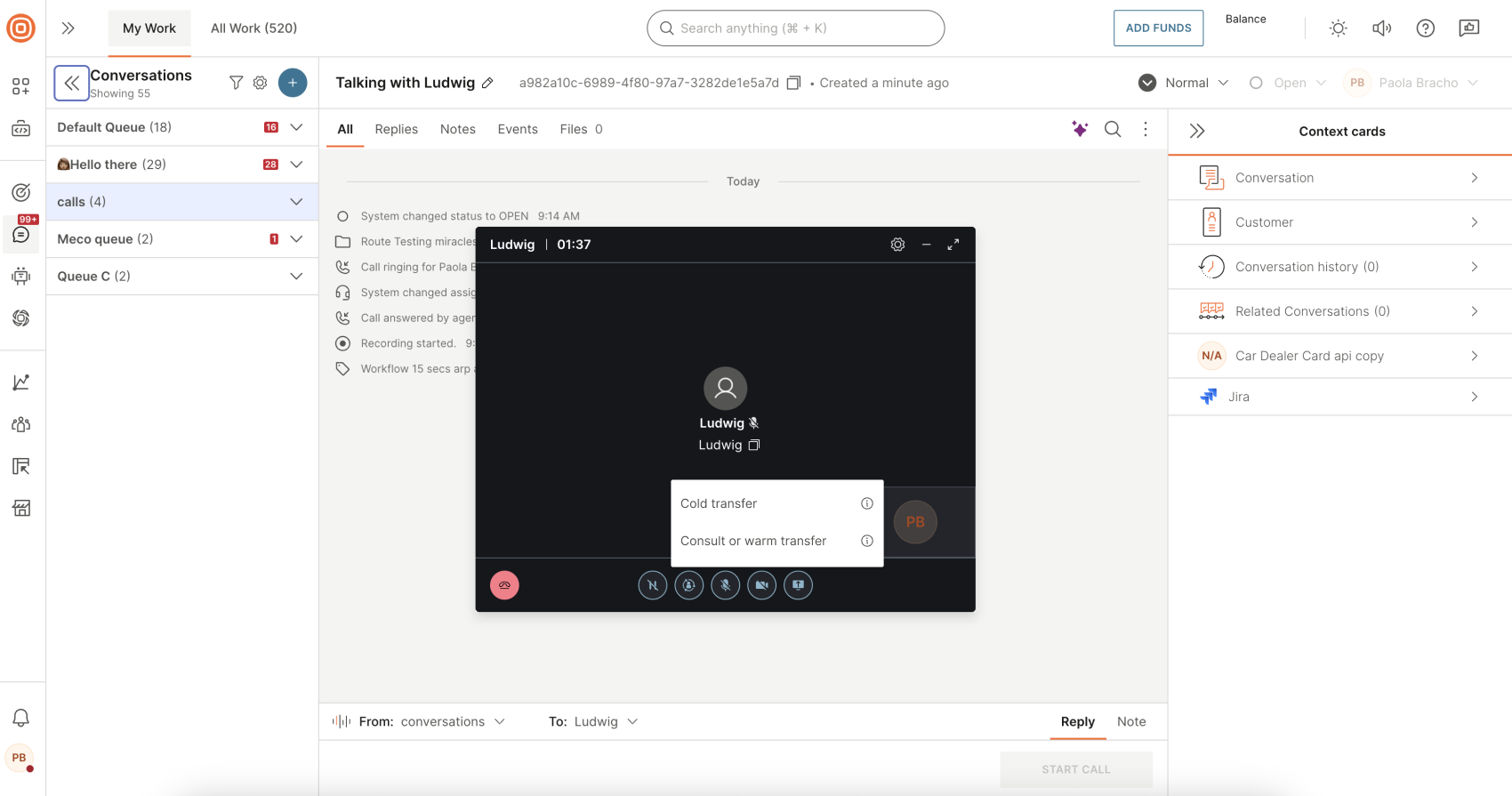Viewport: 1512px width, 796px height.
Task: Switch to the Notes tab
Action: [x=457, y=129]
